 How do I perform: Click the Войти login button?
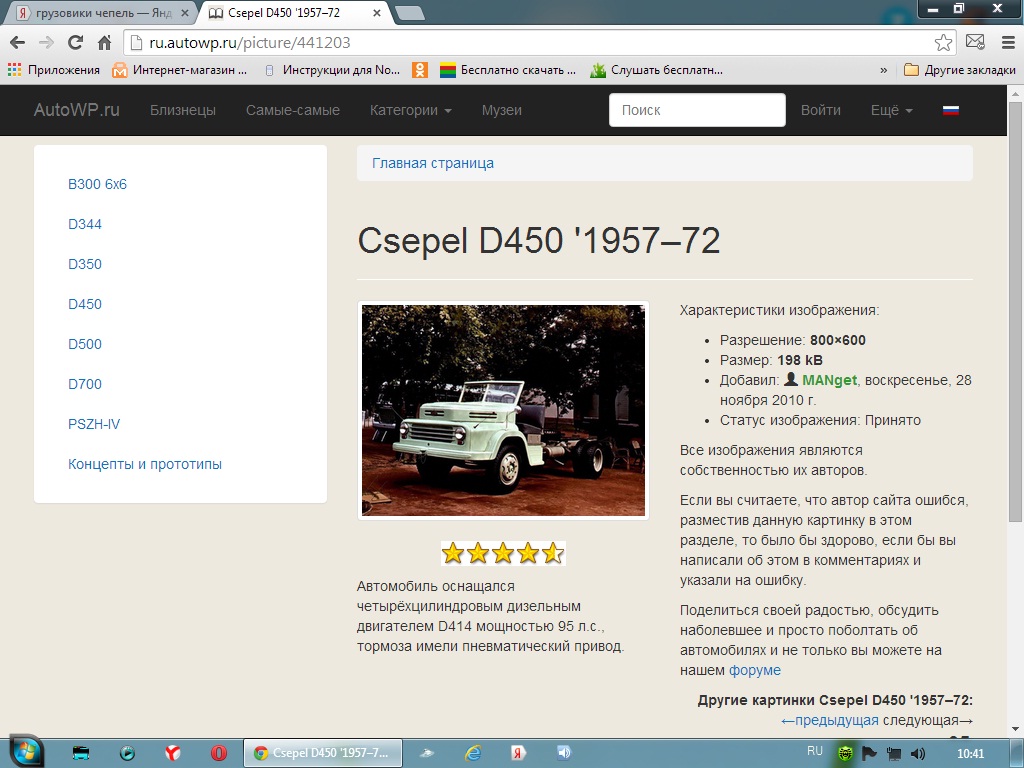(x=820, y=110)
